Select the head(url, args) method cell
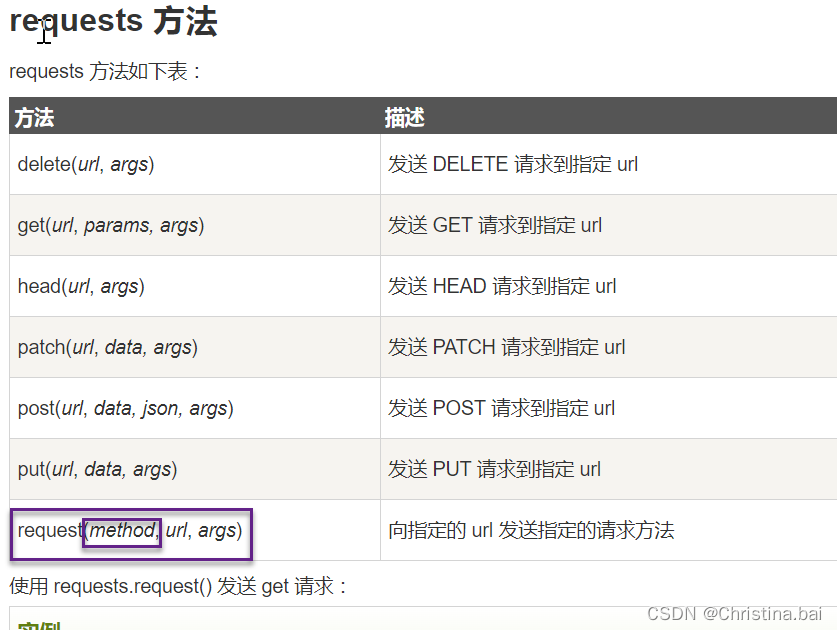This screenshot has width=837, height=630. 195,286
